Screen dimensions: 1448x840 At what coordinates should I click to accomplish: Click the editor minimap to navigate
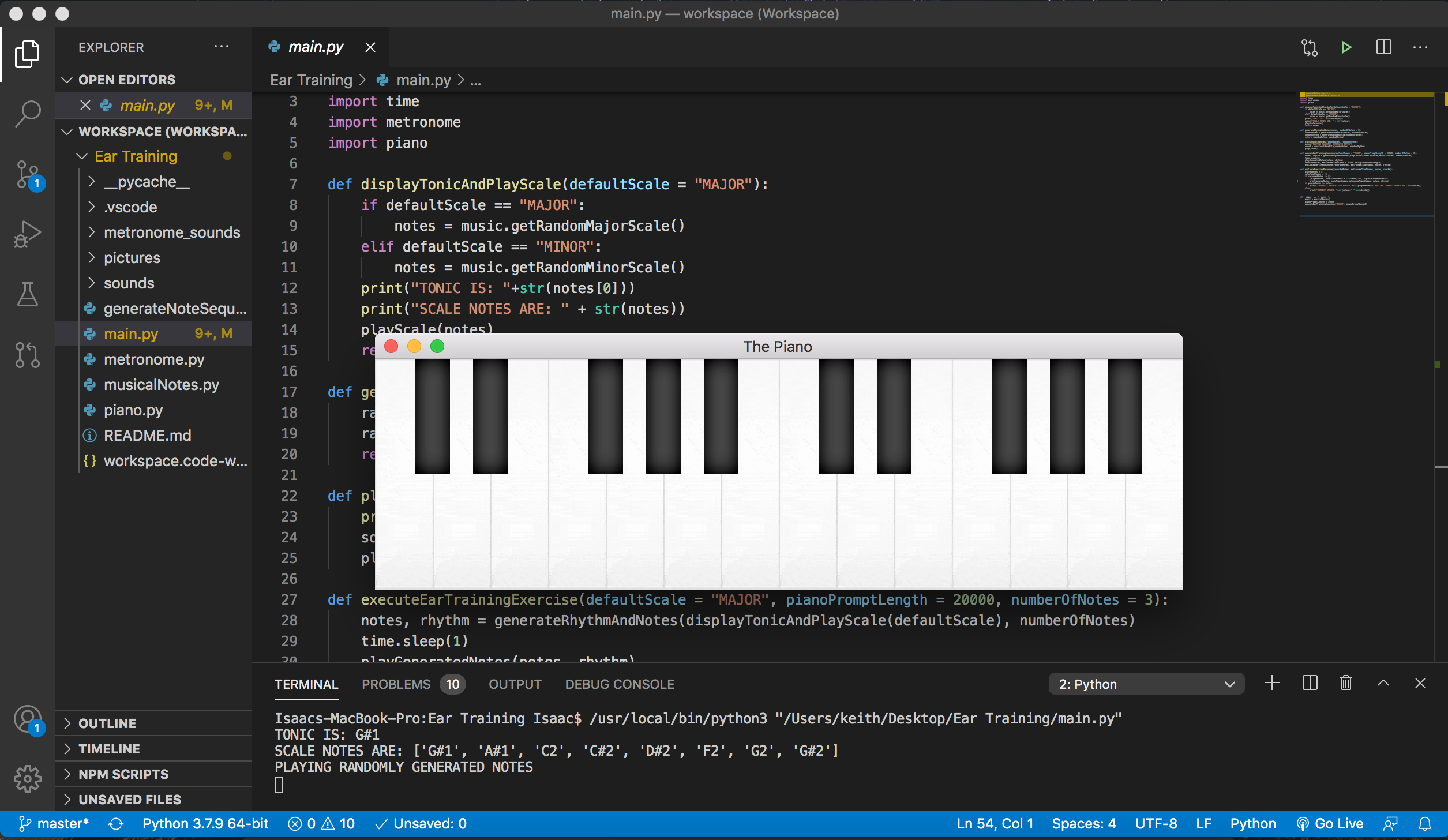coord(1366,156)
